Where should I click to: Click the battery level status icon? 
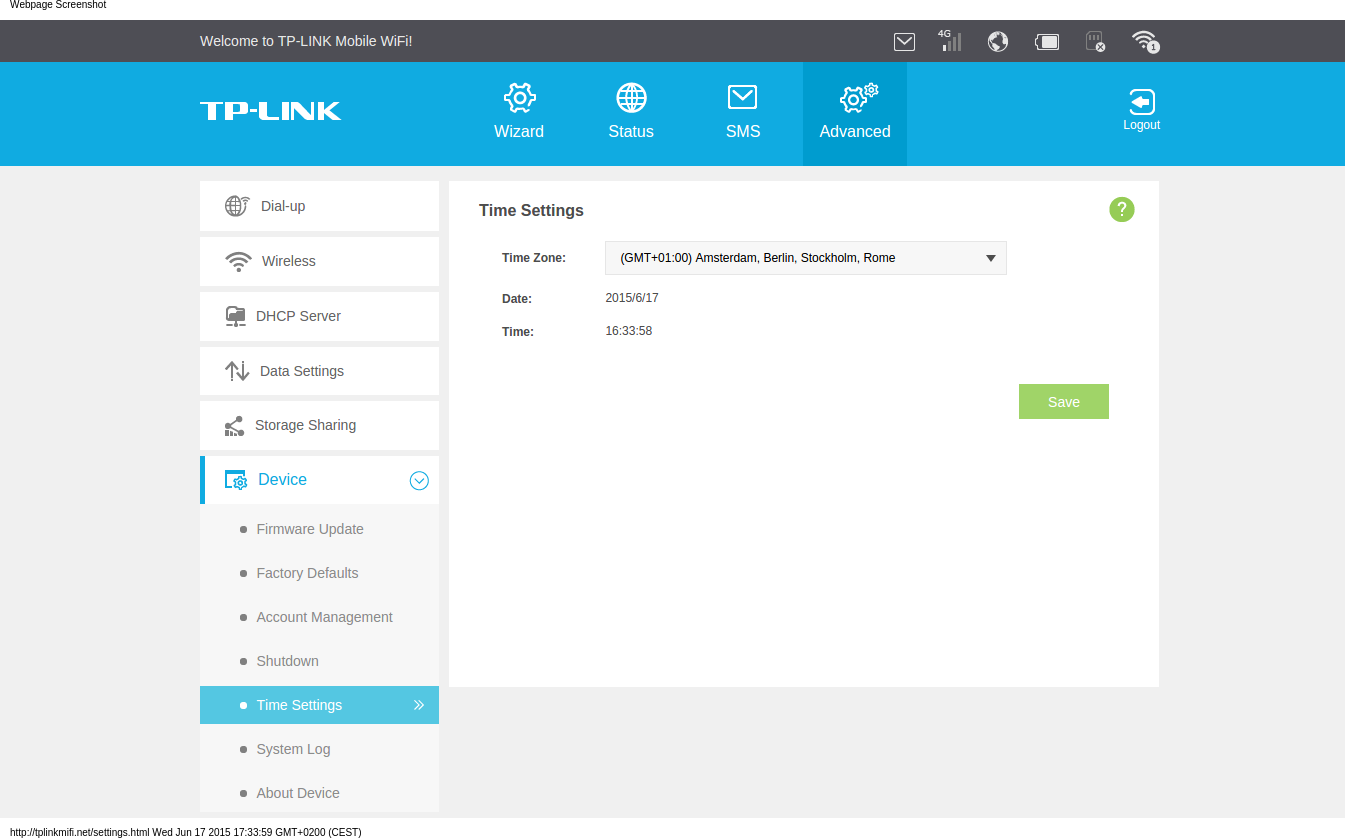click(x=1046, y=41)
